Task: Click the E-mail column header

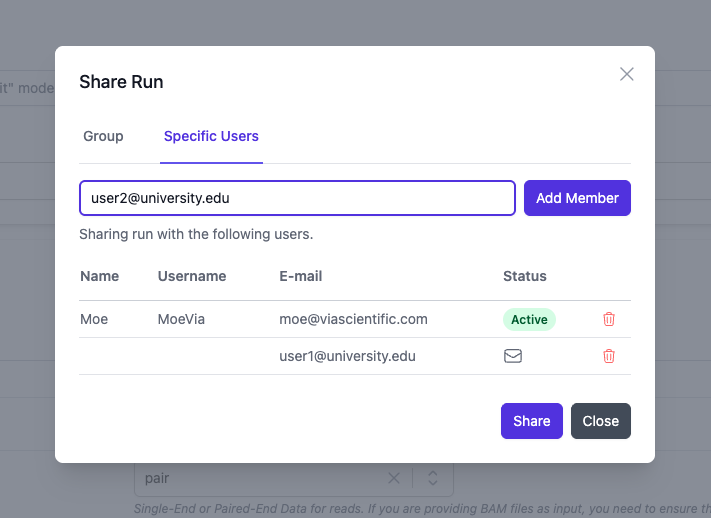Action: point(301,276)
